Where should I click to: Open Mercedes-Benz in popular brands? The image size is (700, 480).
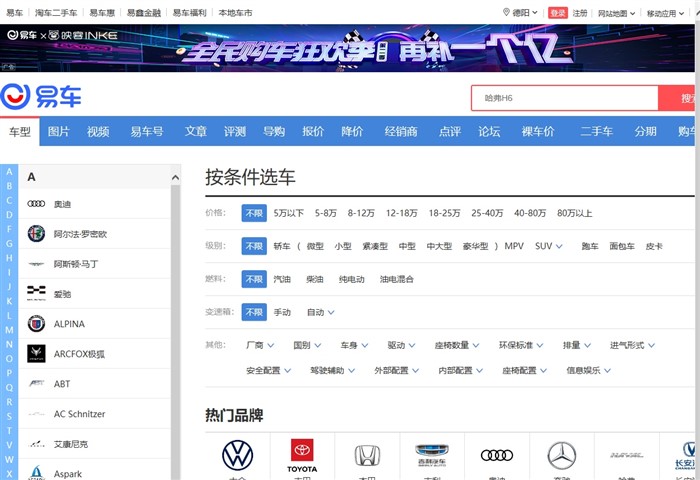click(562, 456)
